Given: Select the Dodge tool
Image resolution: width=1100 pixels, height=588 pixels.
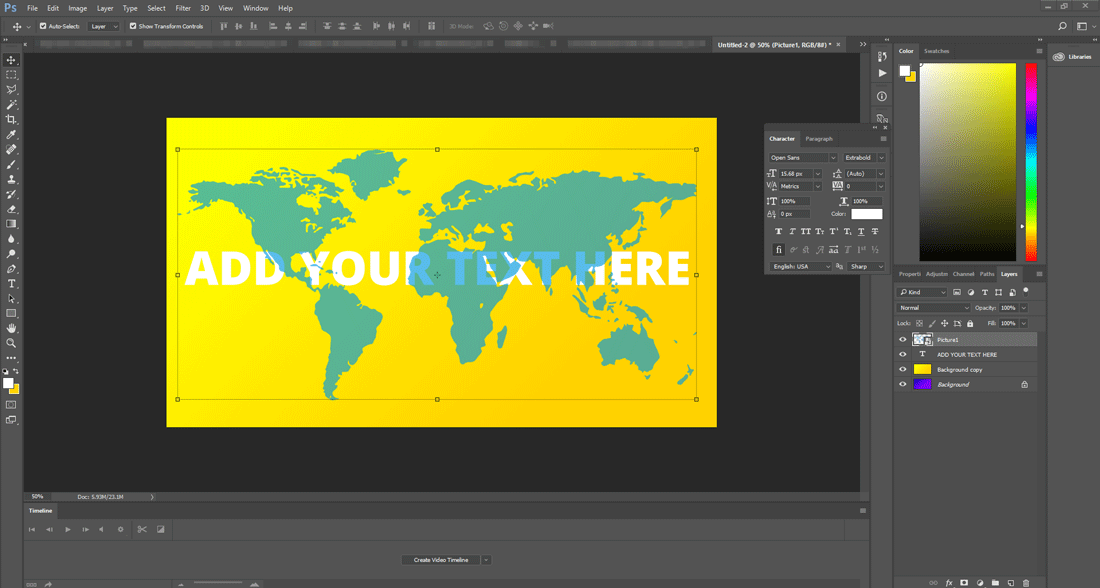Looking at the screenshot, I should point(11,254).
